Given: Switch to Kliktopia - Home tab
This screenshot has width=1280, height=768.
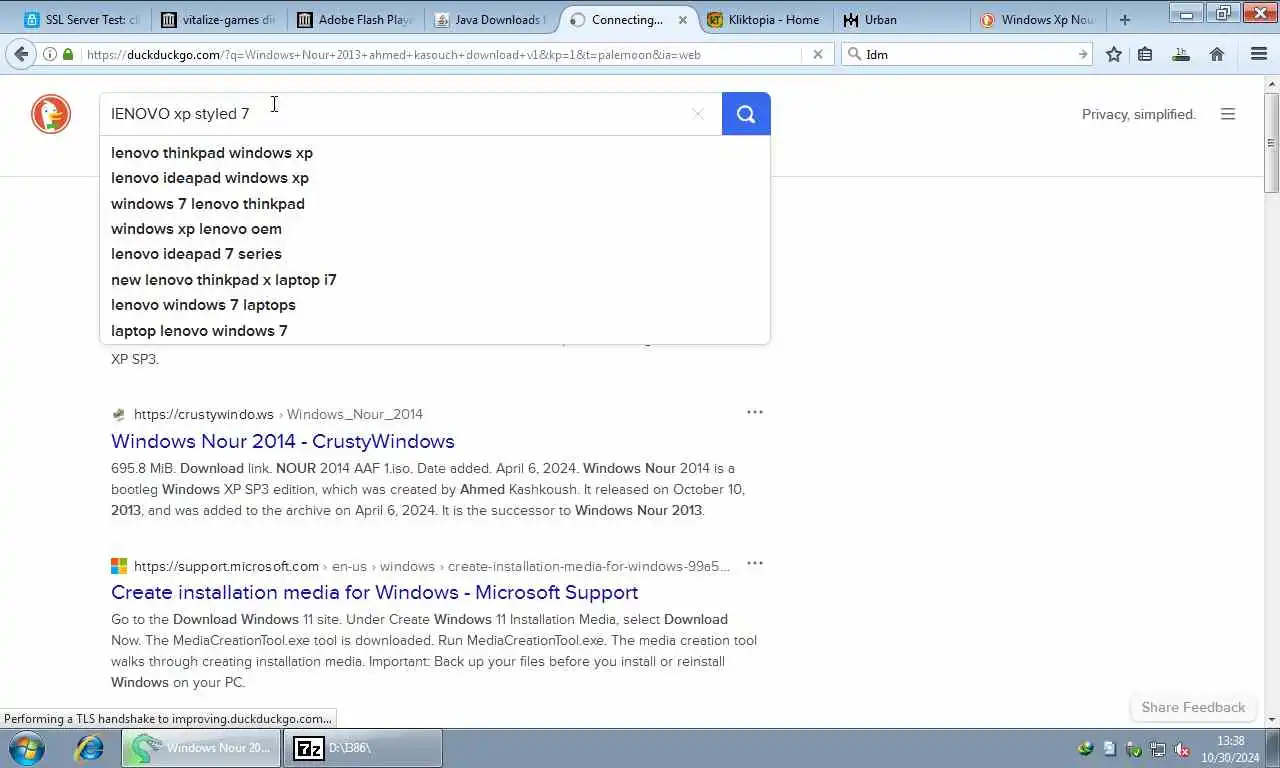Looking at the screenshot, I should click(765, 19).
